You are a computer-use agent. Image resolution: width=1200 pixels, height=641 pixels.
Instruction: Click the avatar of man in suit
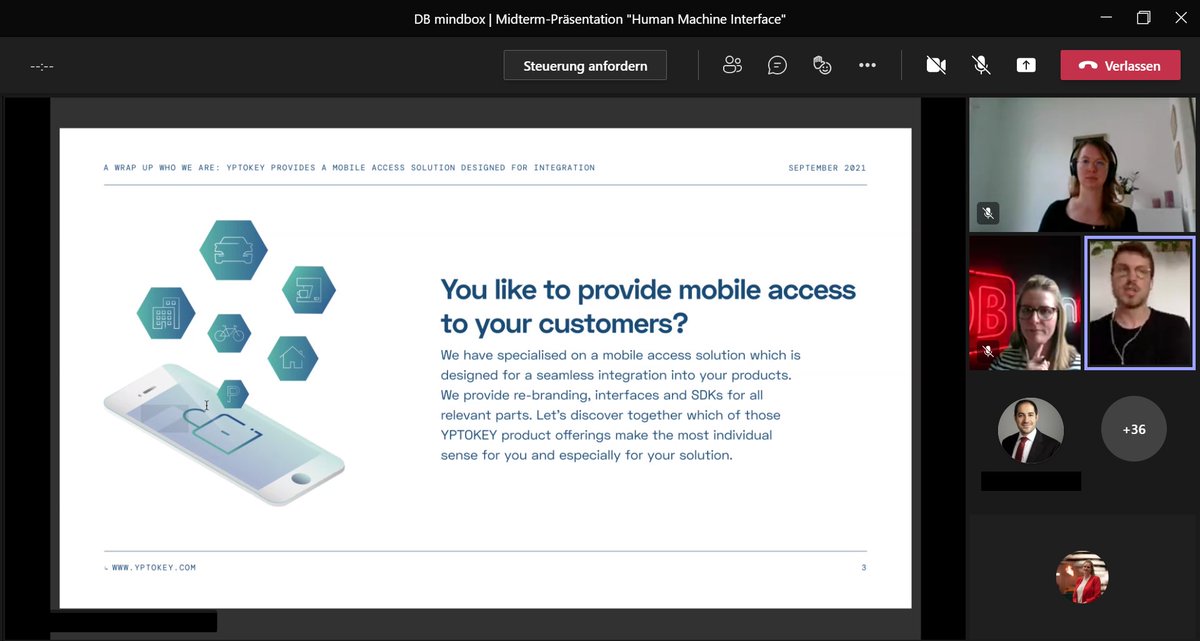pos(1031,430)
